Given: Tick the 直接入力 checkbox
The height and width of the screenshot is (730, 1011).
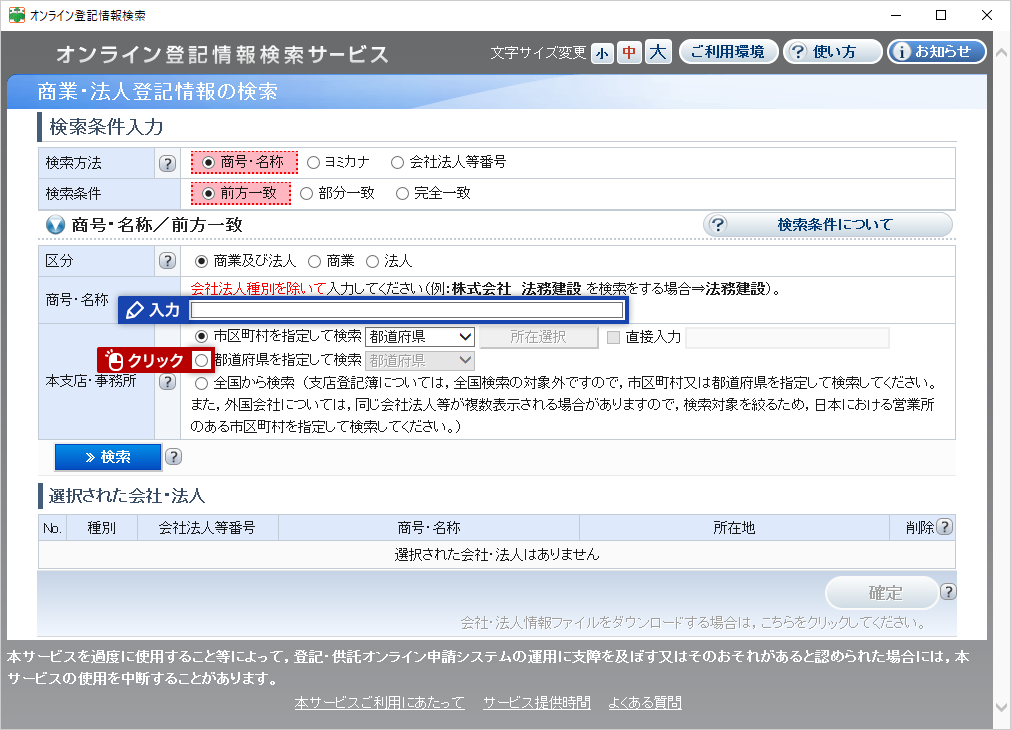Looking at the screenshot, I should pos(614,337).
